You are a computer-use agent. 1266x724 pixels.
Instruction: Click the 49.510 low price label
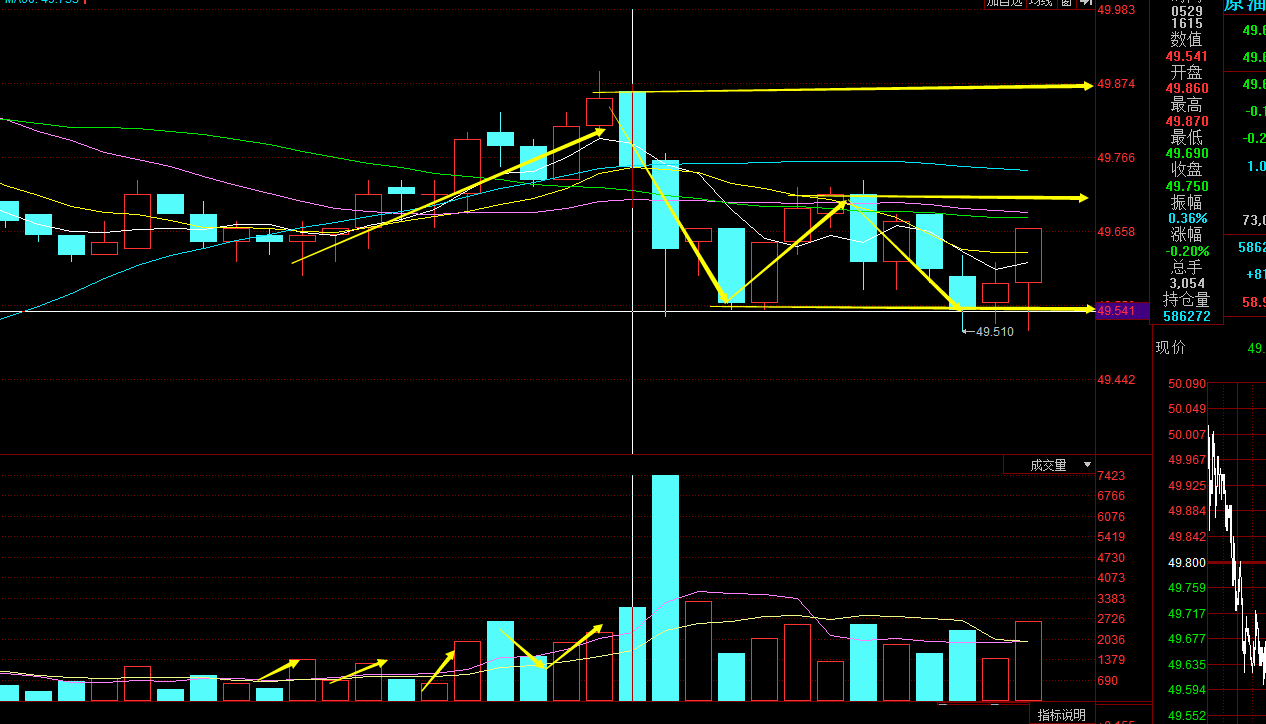(x=995, y=331)
